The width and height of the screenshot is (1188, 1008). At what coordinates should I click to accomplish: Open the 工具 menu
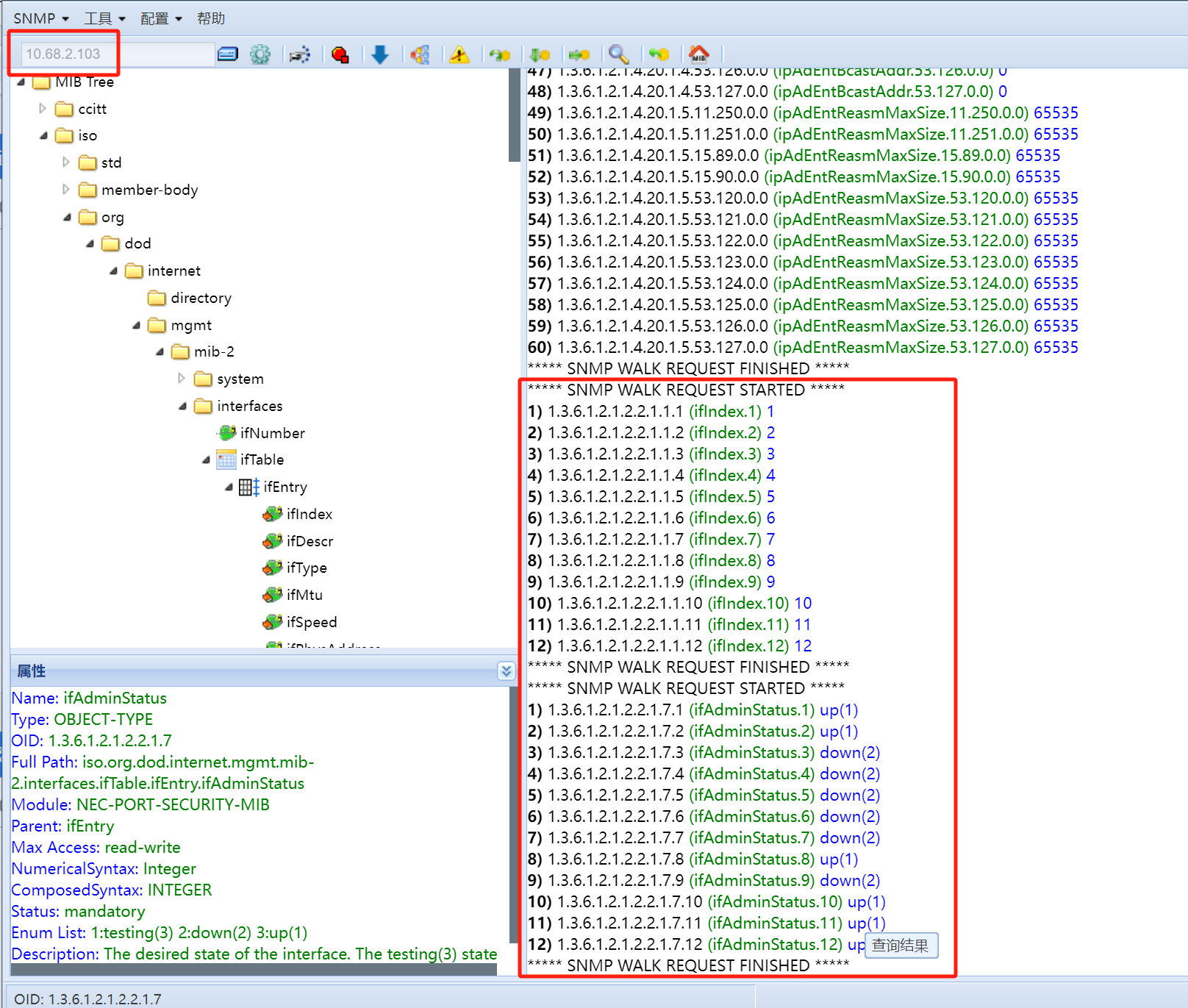(104, 18)
